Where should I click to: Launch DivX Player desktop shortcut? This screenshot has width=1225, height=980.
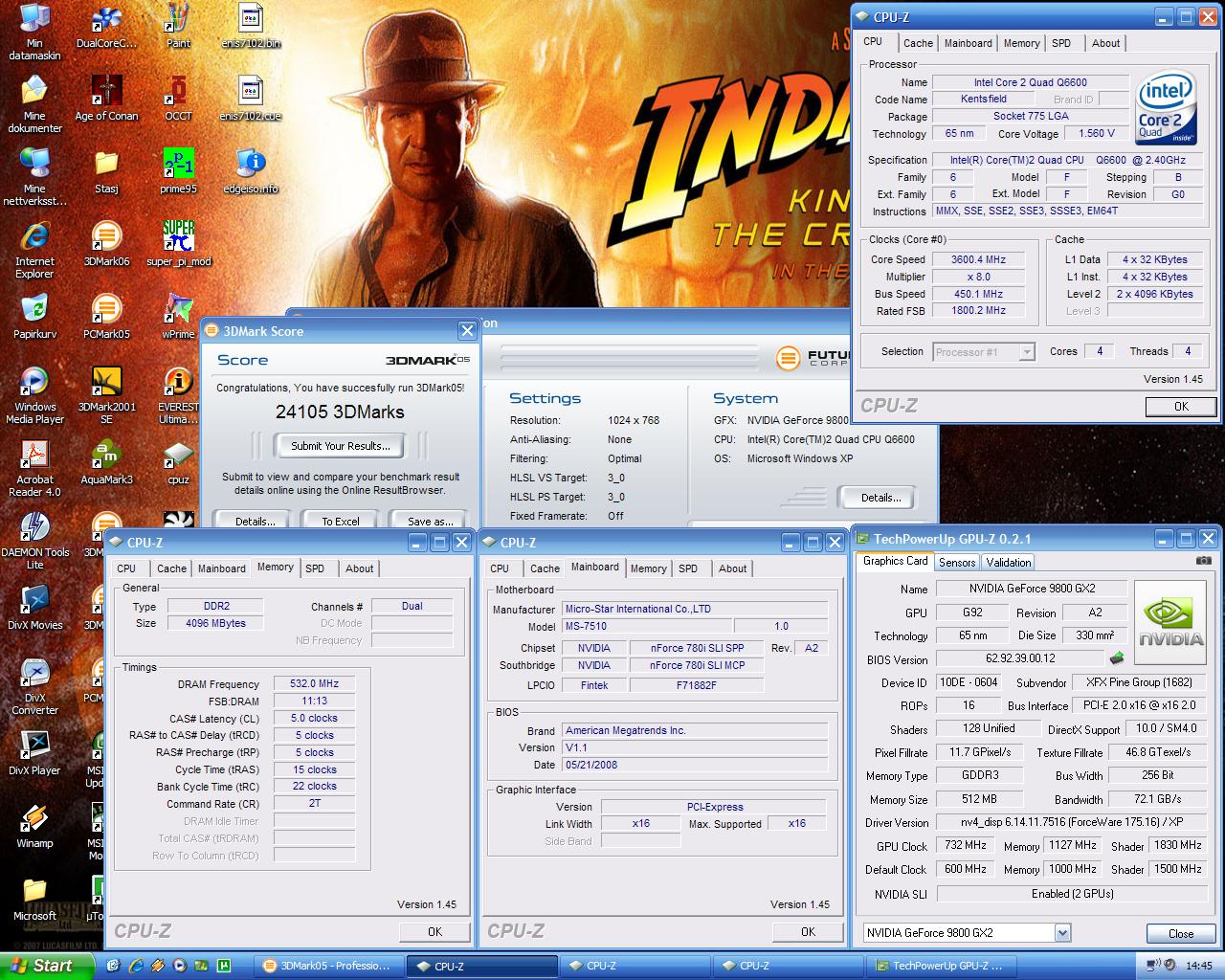point(34,754)
